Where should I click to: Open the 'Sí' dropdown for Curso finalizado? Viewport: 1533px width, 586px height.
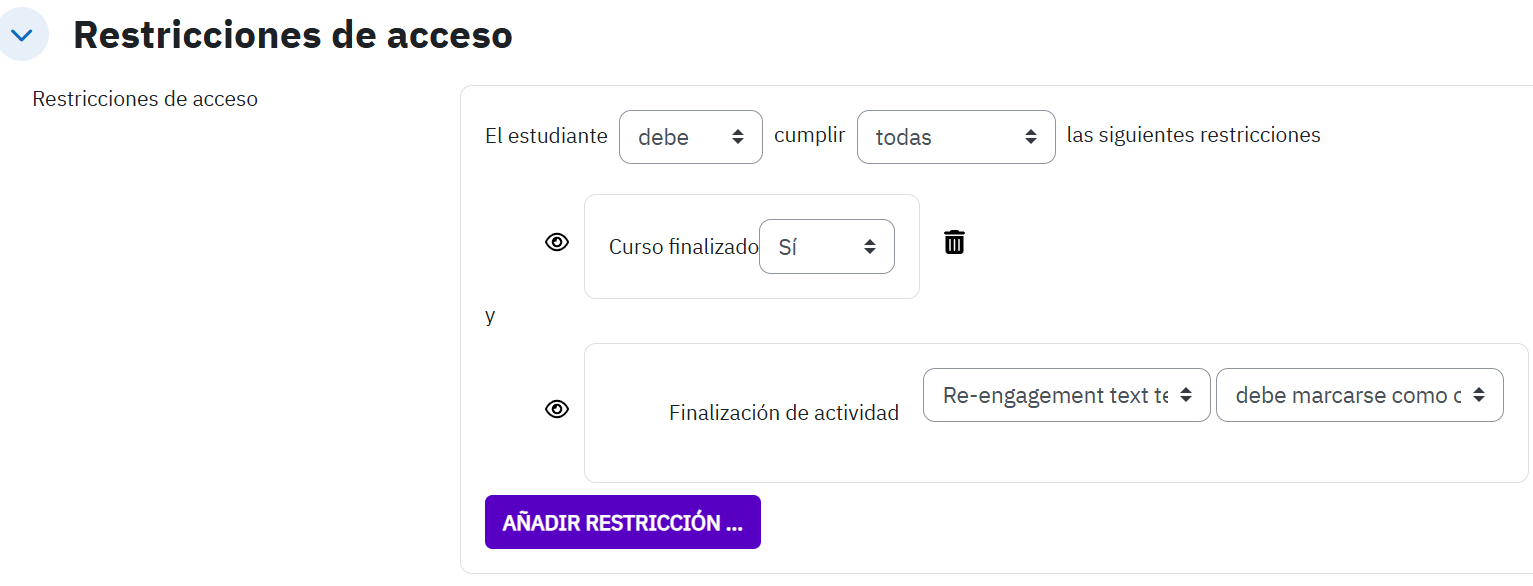tap(827, 246)
